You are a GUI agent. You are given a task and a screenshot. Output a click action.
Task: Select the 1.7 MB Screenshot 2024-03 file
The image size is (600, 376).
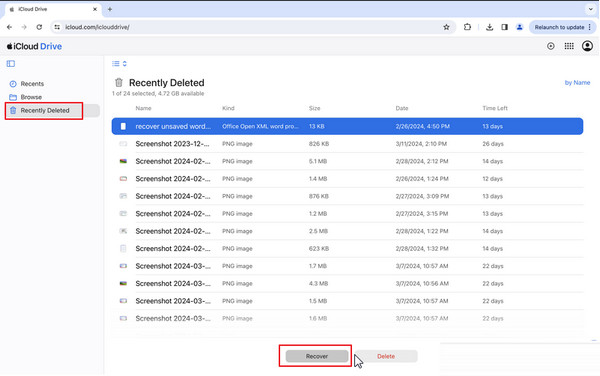click(347, 266)
